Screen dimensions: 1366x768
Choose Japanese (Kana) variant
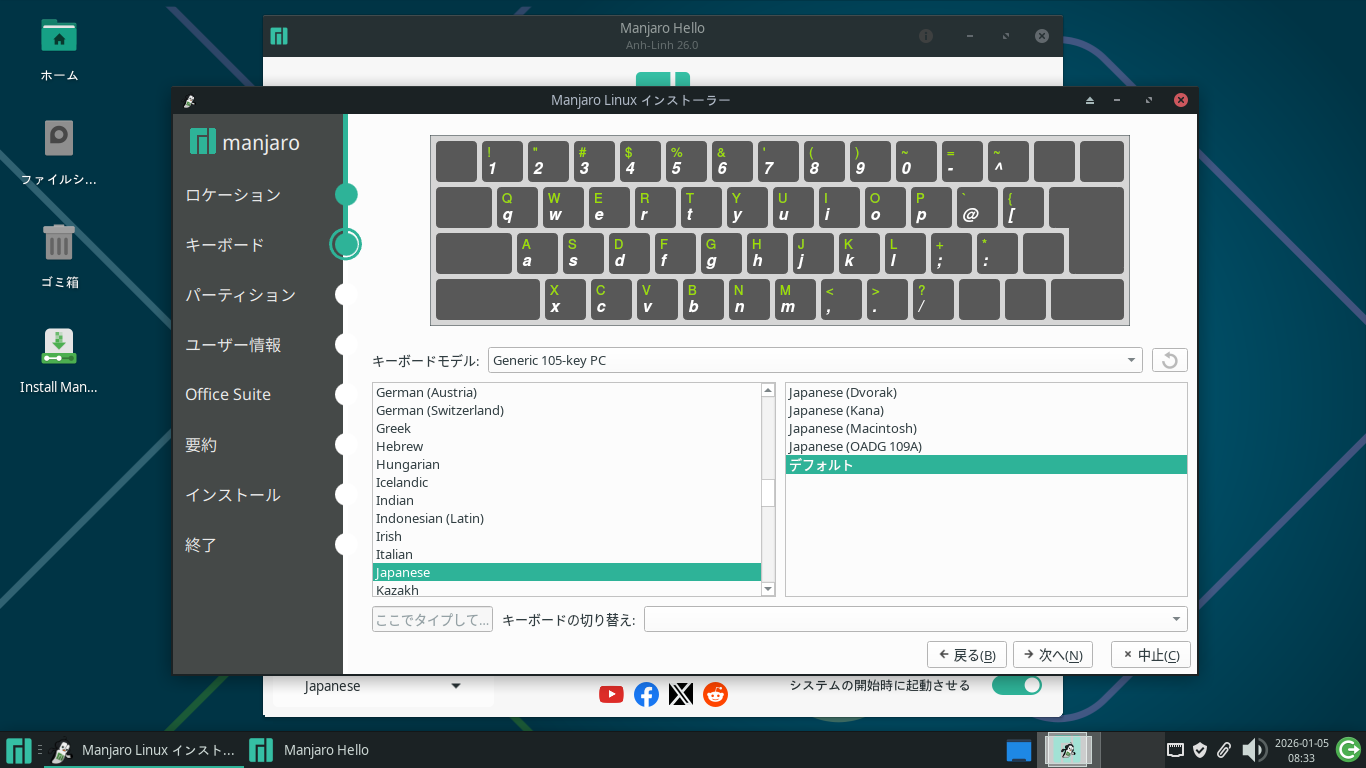(986, 410)
